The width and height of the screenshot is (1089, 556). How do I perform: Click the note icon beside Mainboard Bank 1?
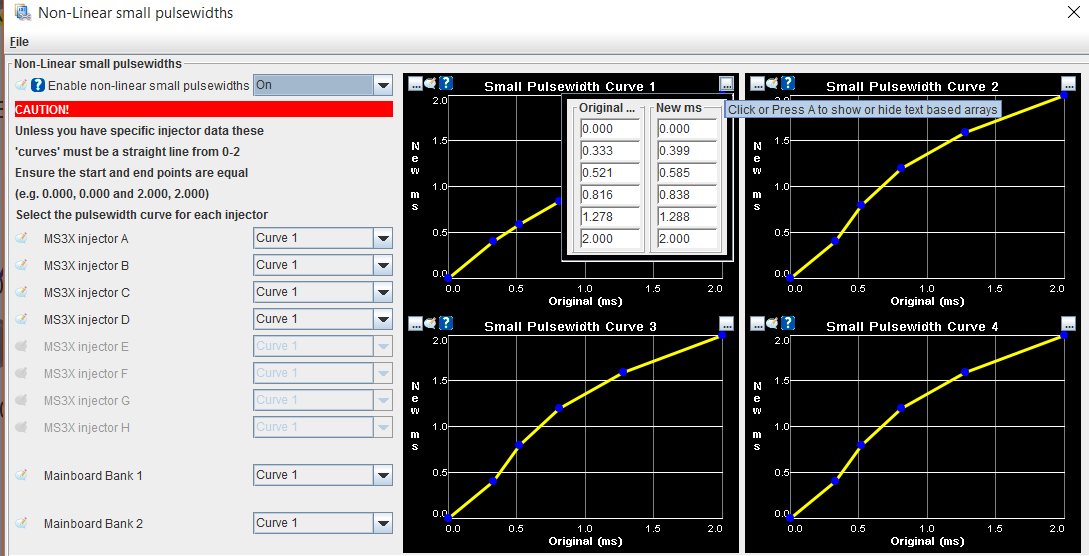pos(22,476)
